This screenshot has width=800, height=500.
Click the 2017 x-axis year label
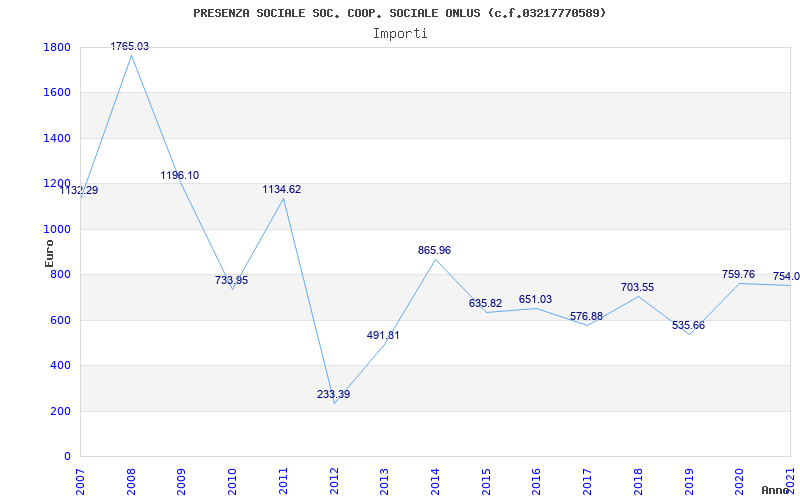(x=587, y=482)
